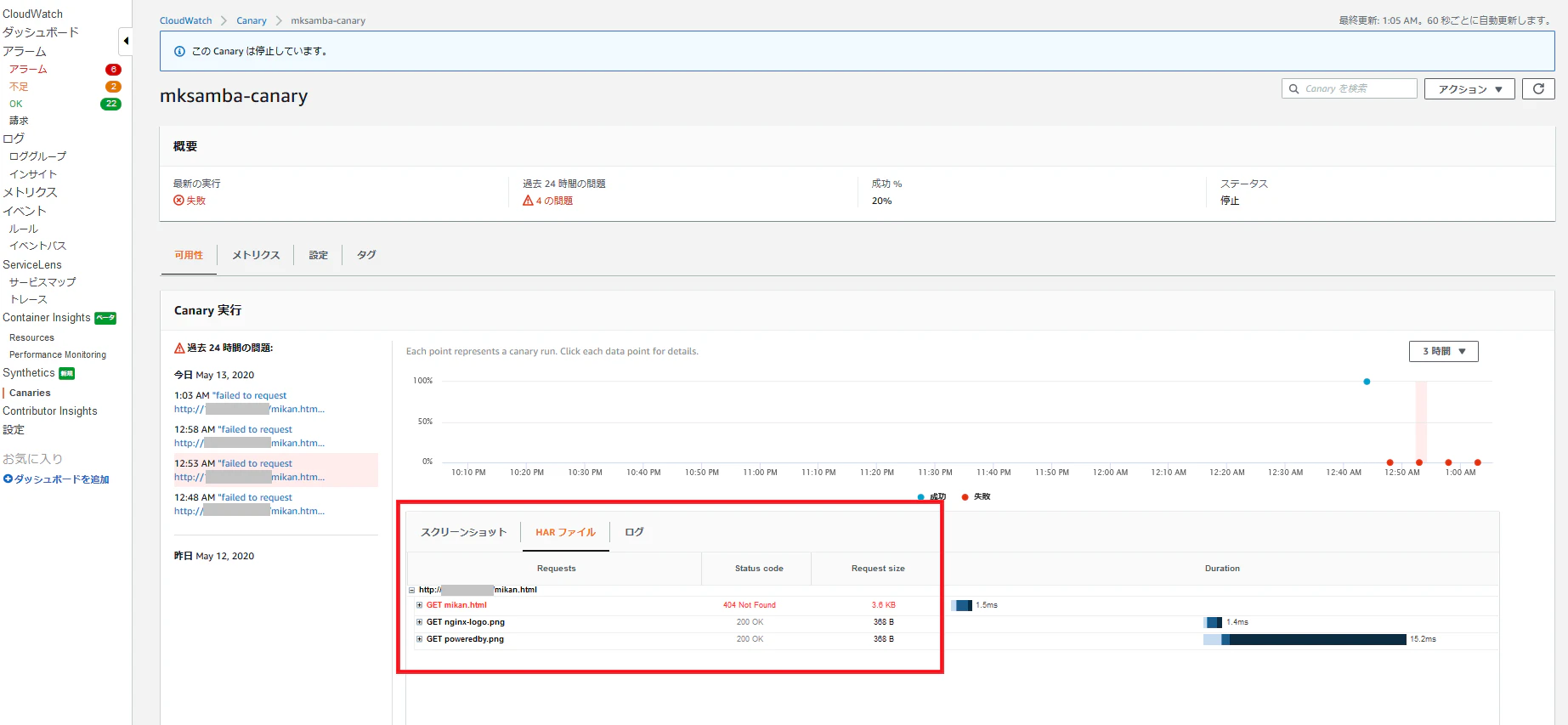Select Canaries under Synthetics

[x=30, y=393]
